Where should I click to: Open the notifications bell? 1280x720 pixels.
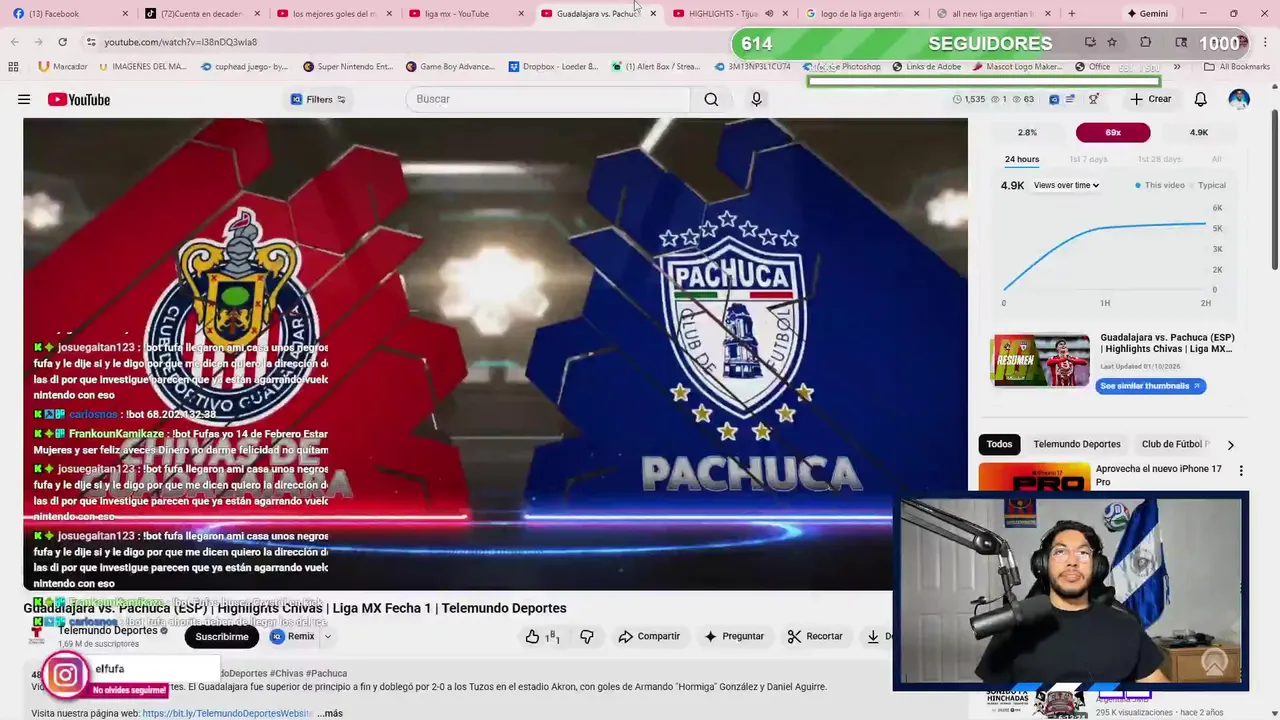[x=1200, y=99]
